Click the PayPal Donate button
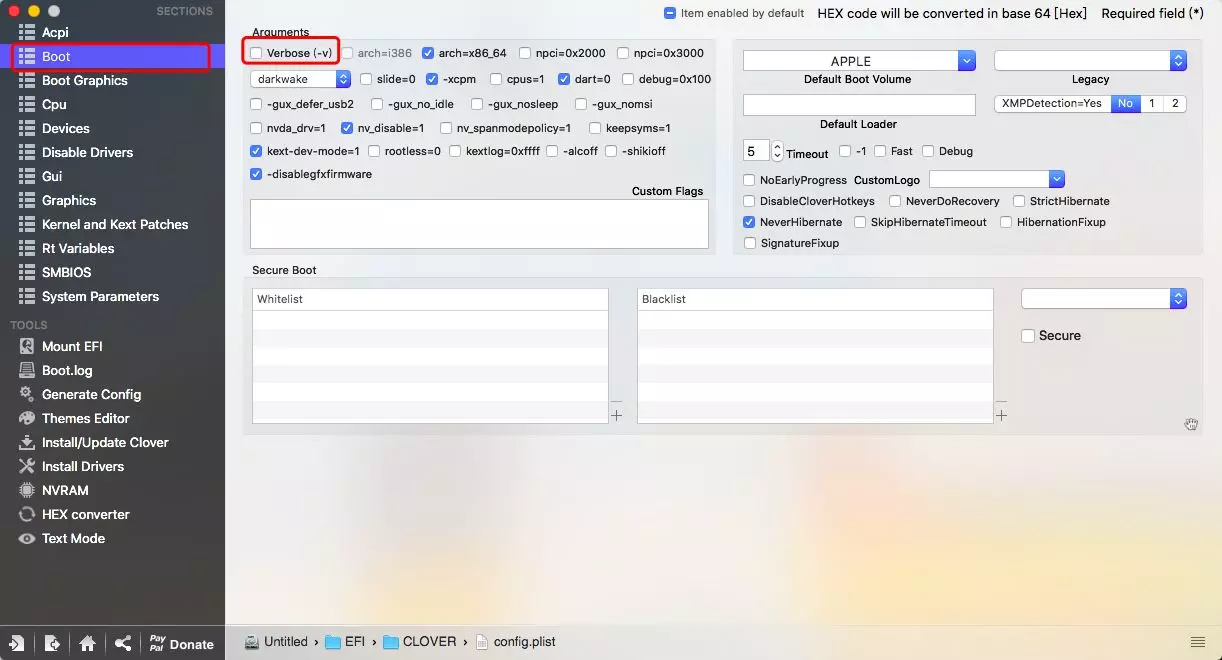 tap(180, 644)
